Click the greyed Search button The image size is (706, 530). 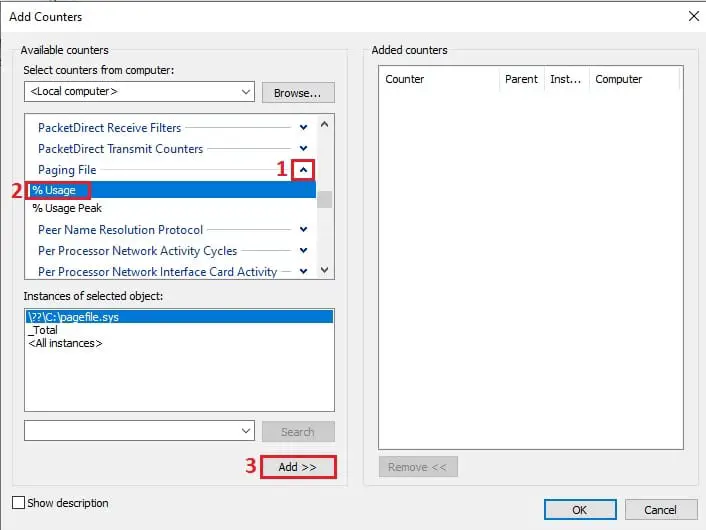coord(298,431)
